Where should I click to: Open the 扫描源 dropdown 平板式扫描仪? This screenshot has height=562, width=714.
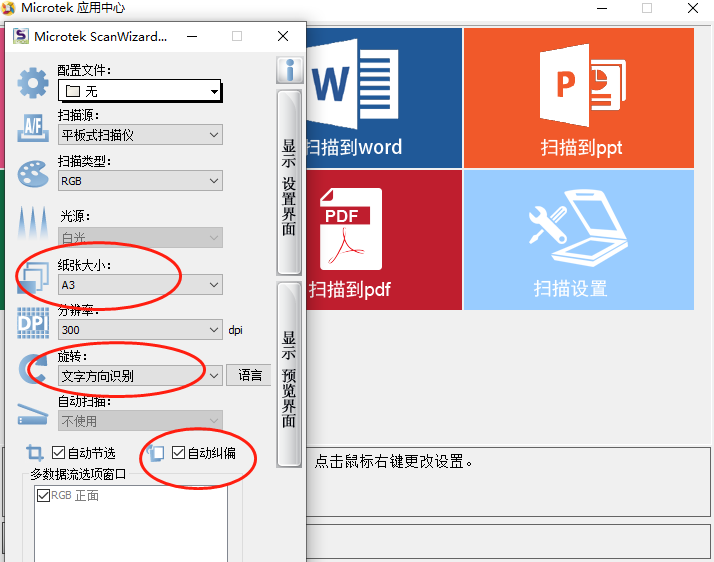tap(140, 135)
